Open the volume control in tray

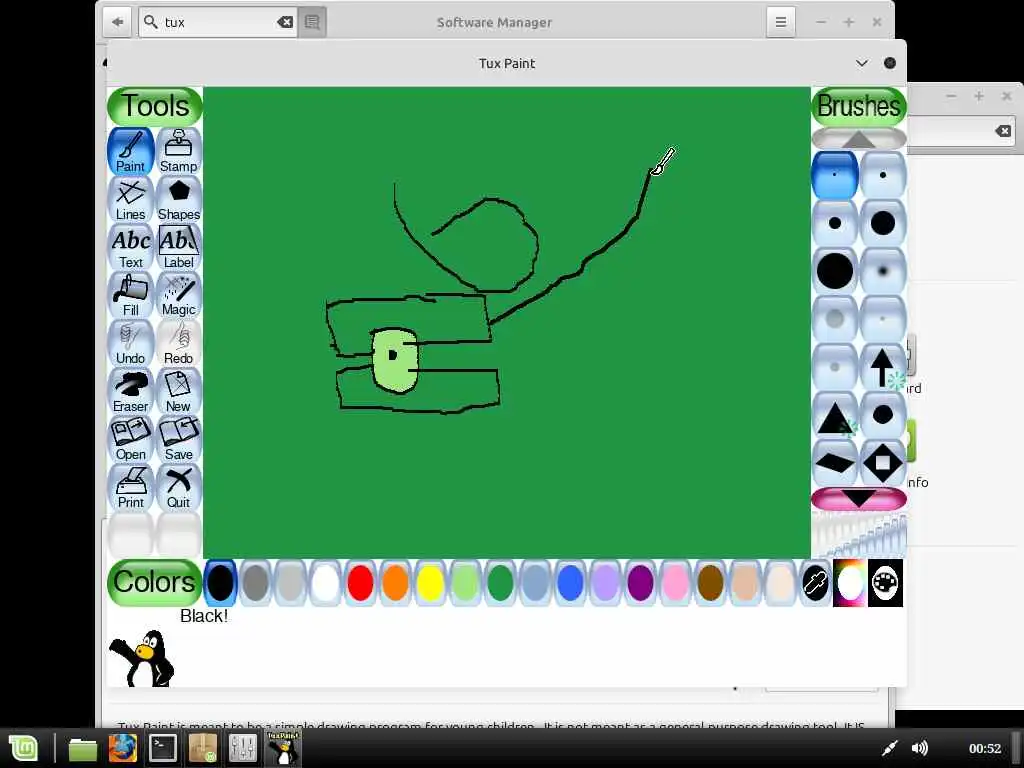point(920,748)
